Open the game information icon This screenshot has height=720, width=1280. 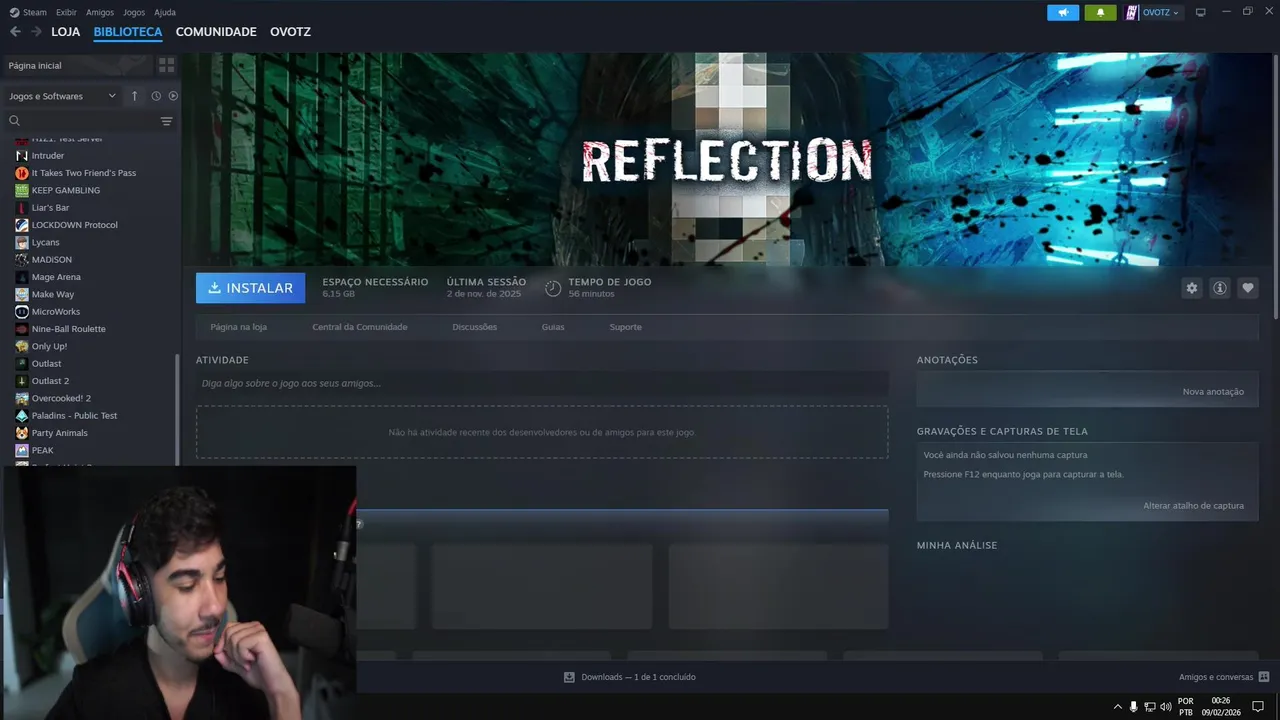pos(1220,288)
